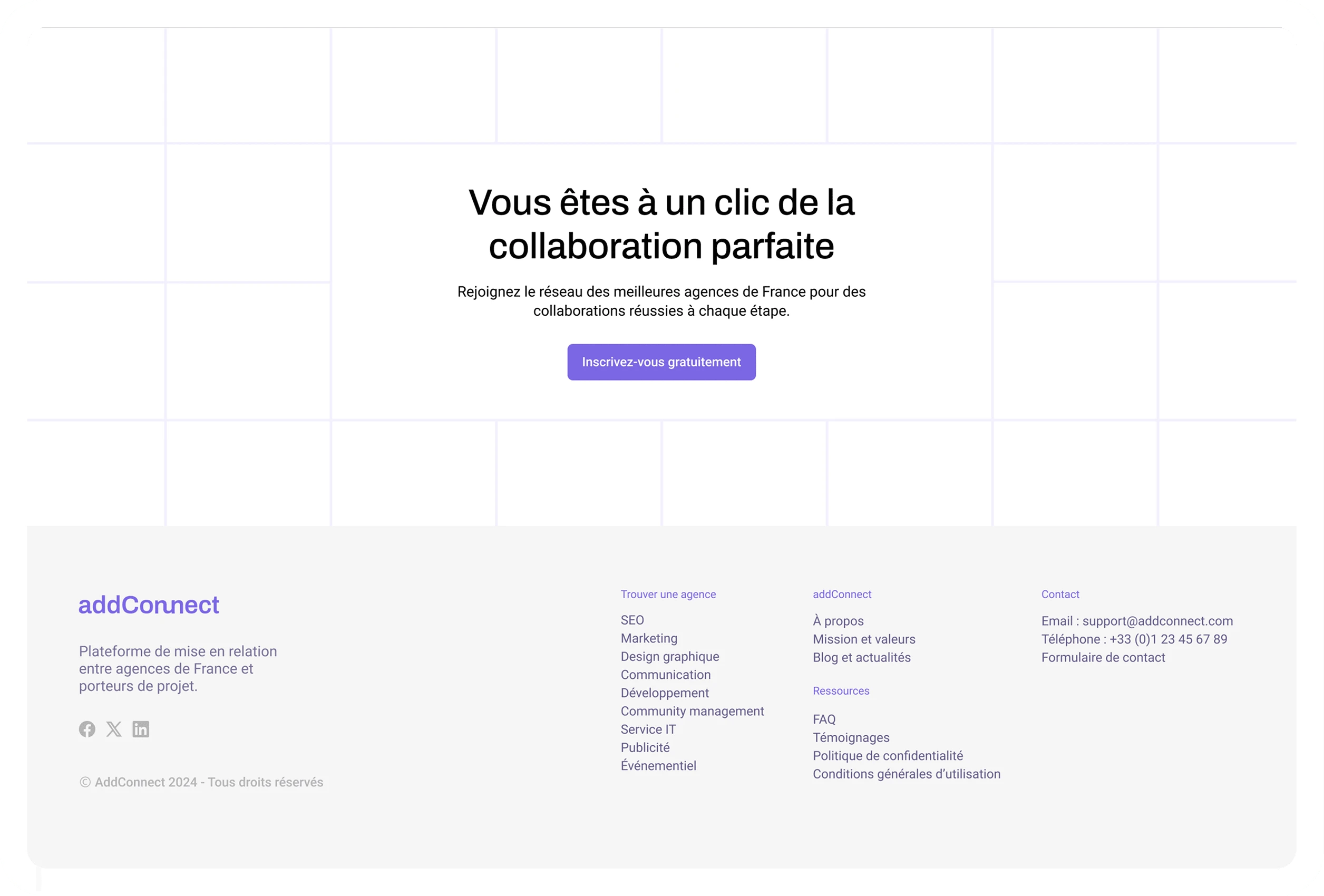Open the Formulaire de contact link
This screenshot has height=896, width=1324.
click(x=1104, y=657)
